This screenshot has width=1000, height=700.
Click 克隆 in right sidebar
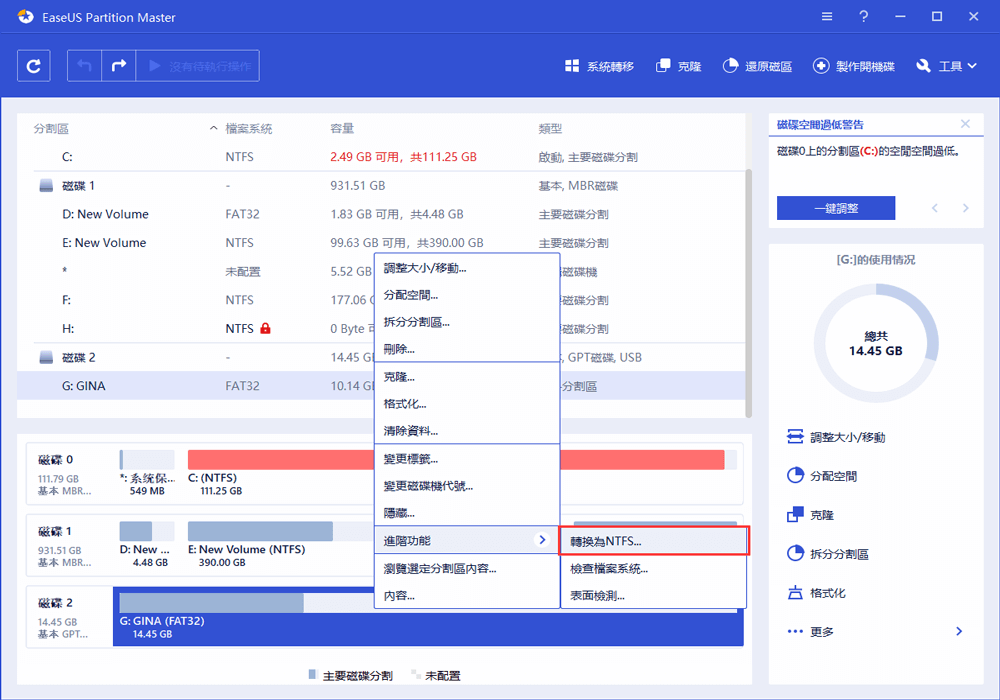pos(810,515)
